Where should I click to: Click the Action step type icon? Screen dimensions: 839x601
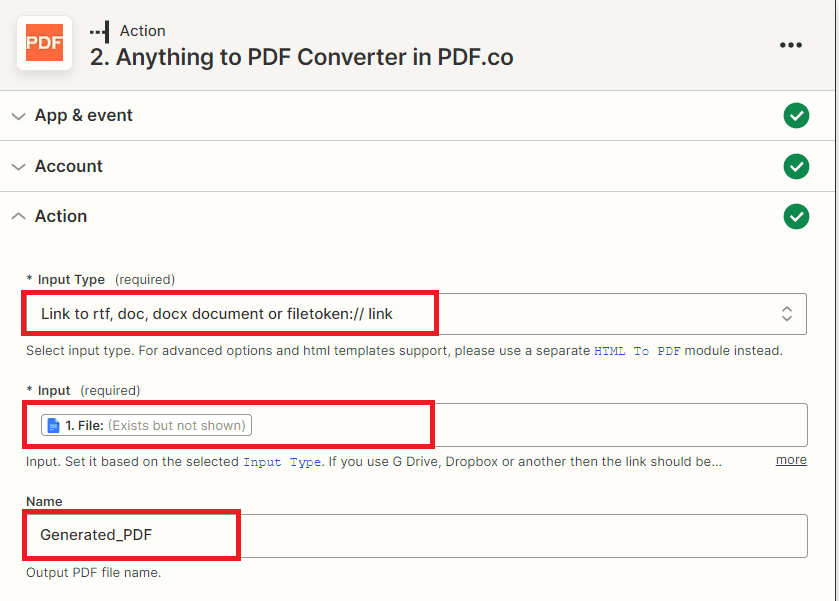point(99,31)
